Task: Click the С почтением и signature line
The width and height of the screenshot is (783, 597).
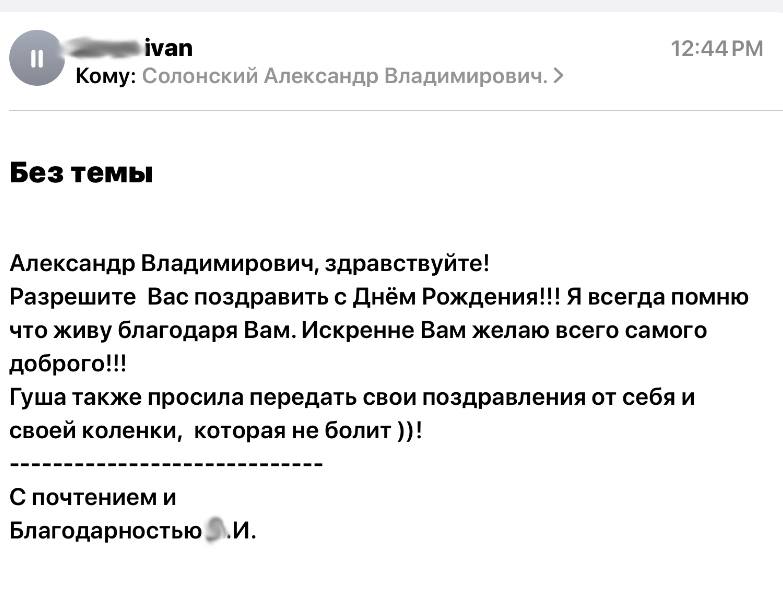Action: tap(93, 497)
